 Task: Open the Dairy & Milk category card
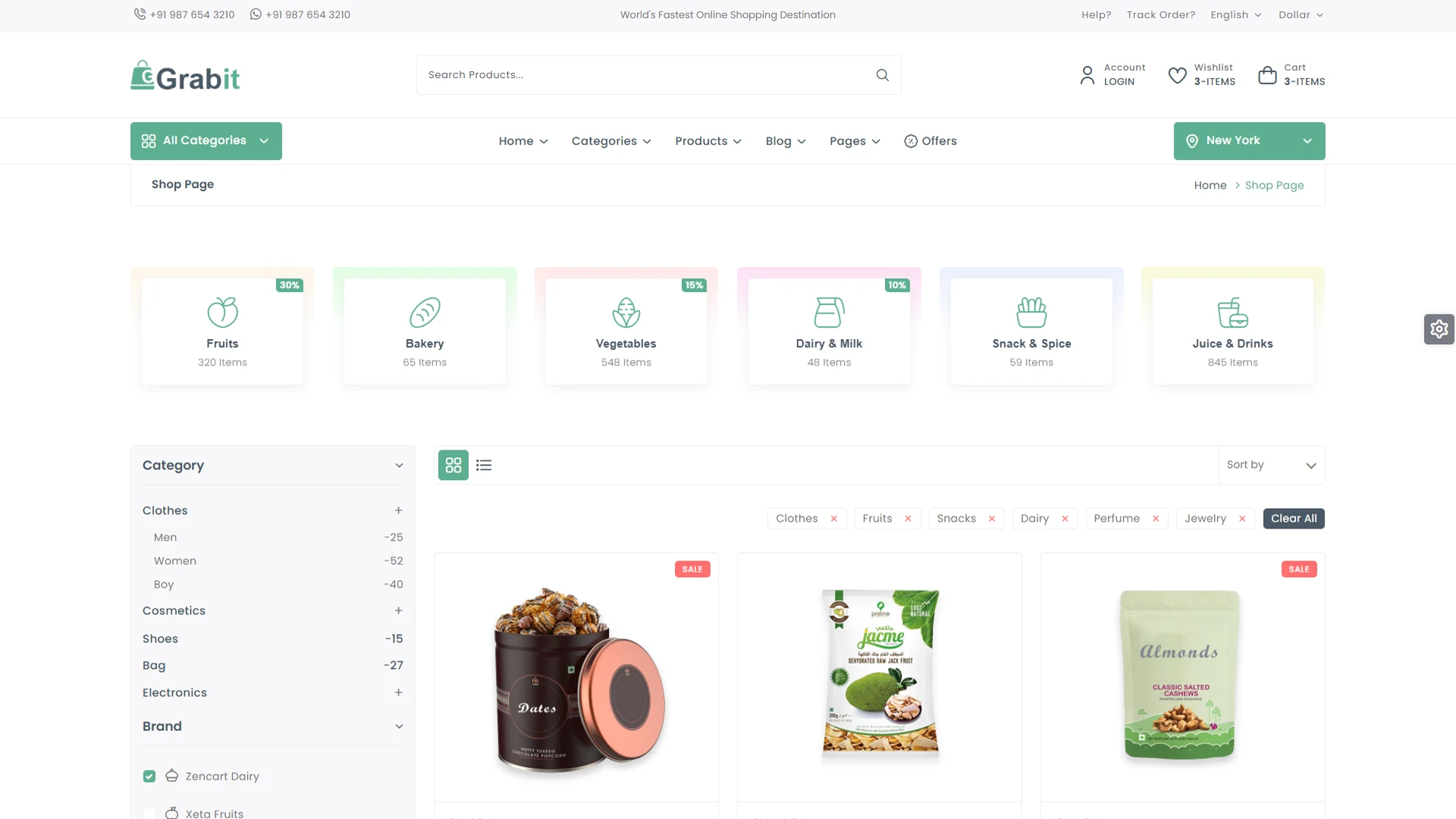click(x=829, y=331)
